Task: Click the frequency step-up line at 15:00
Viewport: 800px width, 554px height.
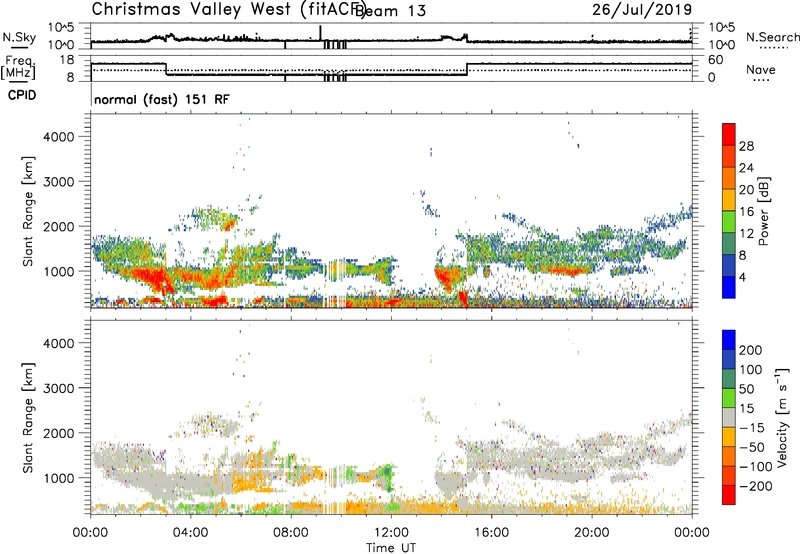Action: pyautogui.click(x=467, y=70)
